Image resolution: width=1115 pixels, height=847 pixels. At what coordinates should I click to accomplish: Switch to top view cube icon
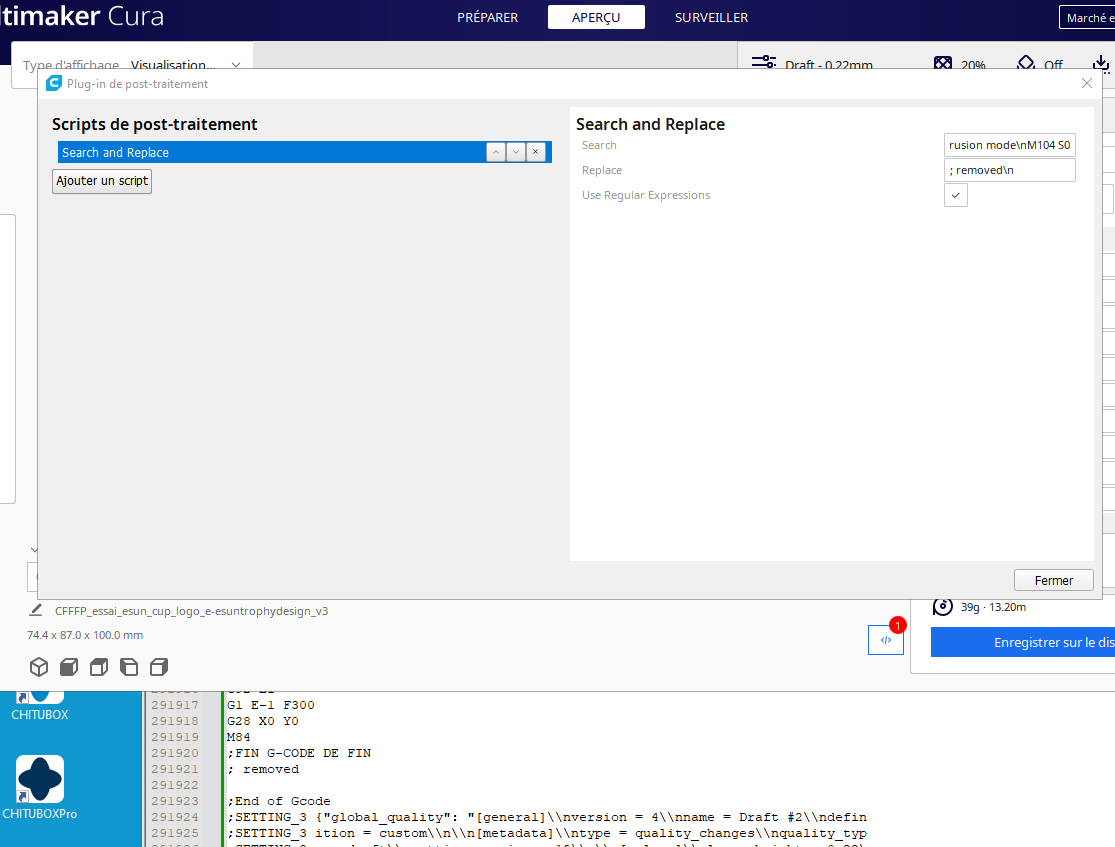99,666
